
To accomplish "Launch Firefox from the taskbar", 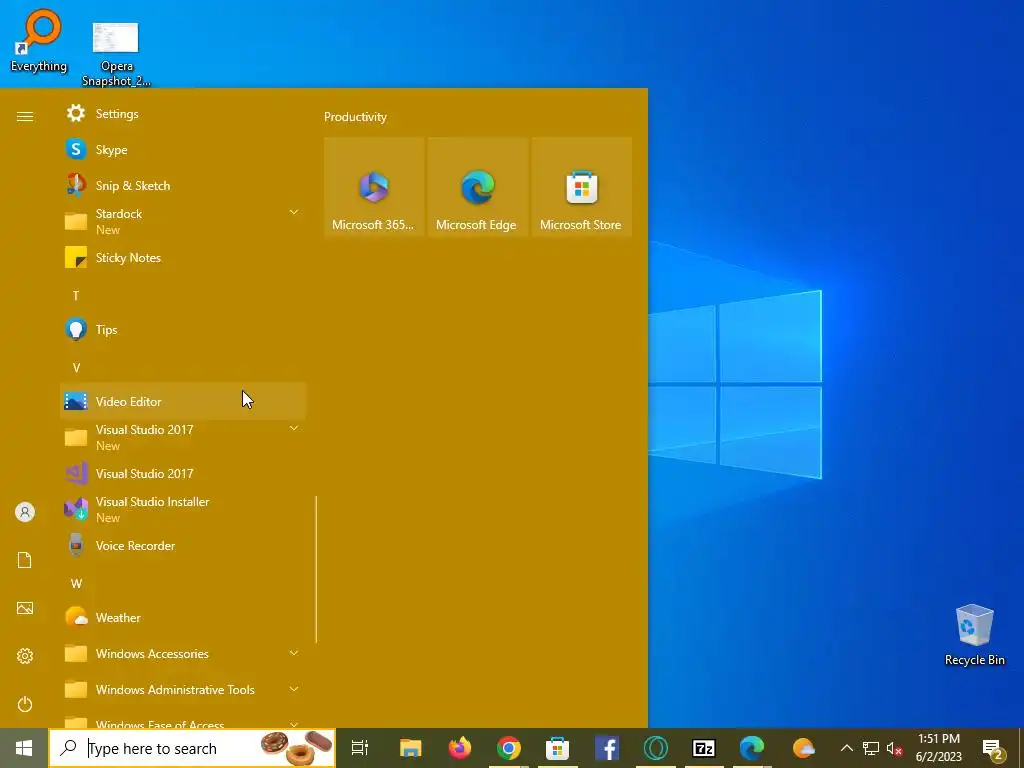I will (x=460, y=748).
